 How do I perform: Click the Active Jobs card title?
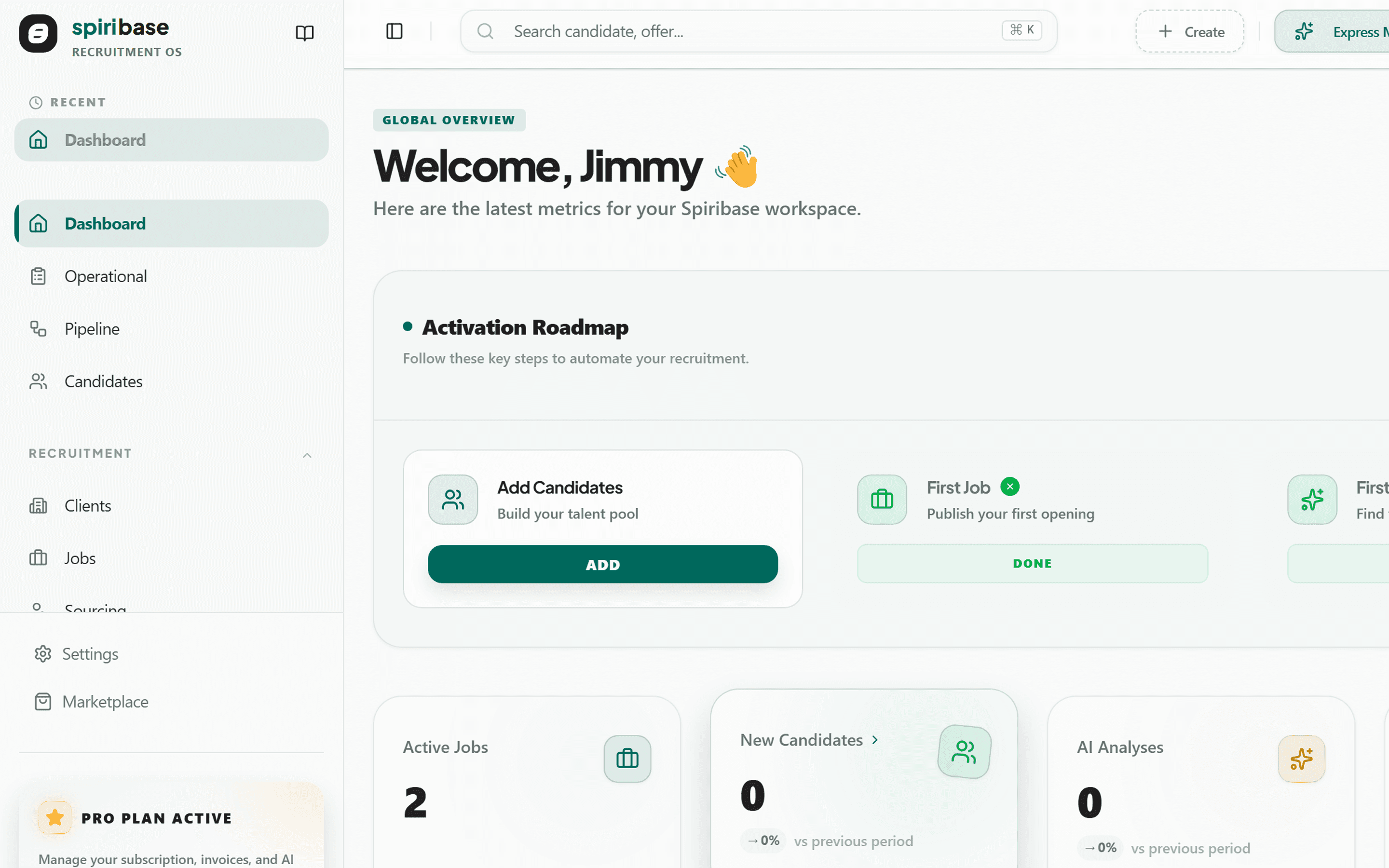pyautogui.click(x=446, y=747)
